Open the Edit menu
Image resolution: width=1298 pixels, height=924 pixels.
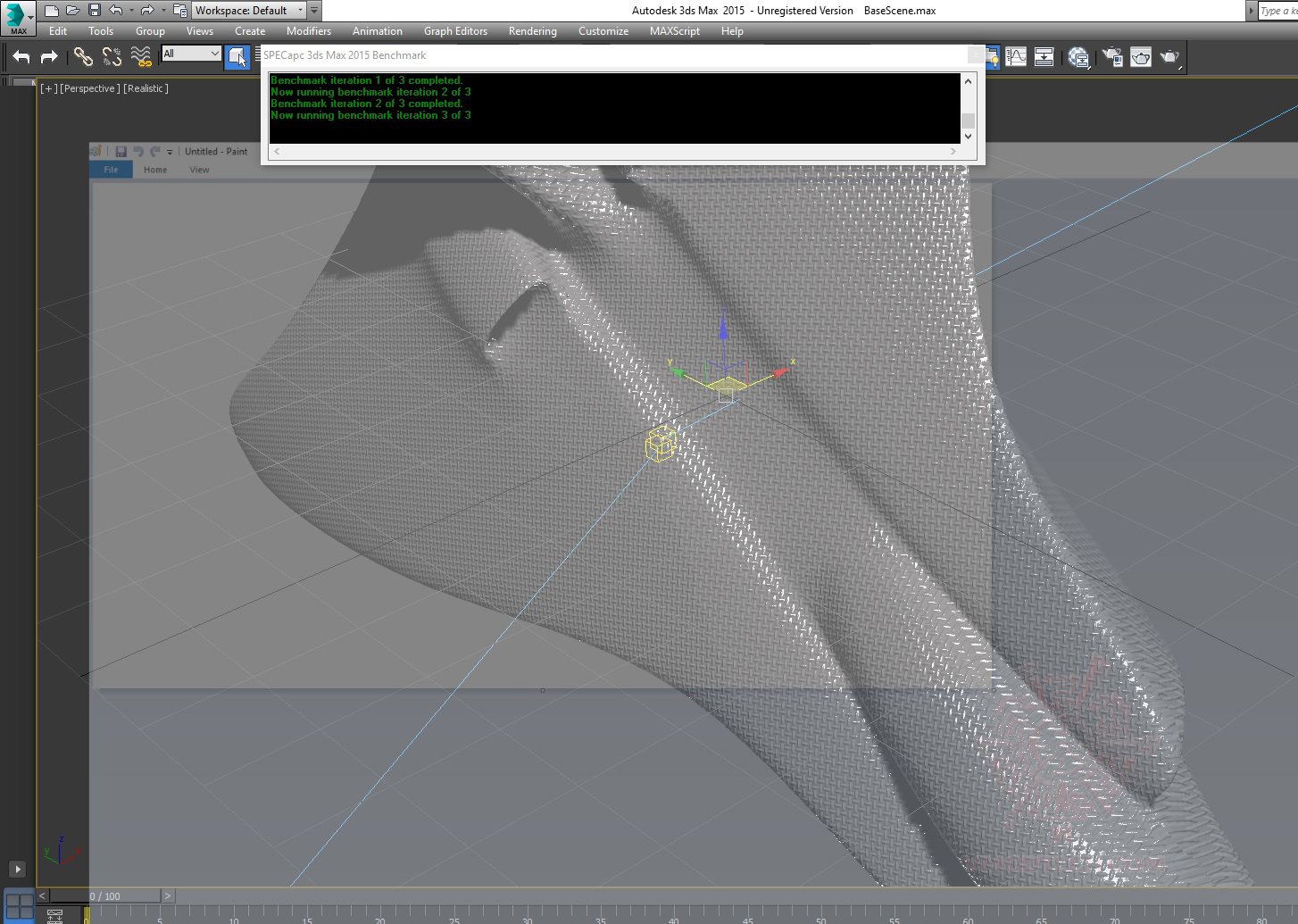coord(58,31)
